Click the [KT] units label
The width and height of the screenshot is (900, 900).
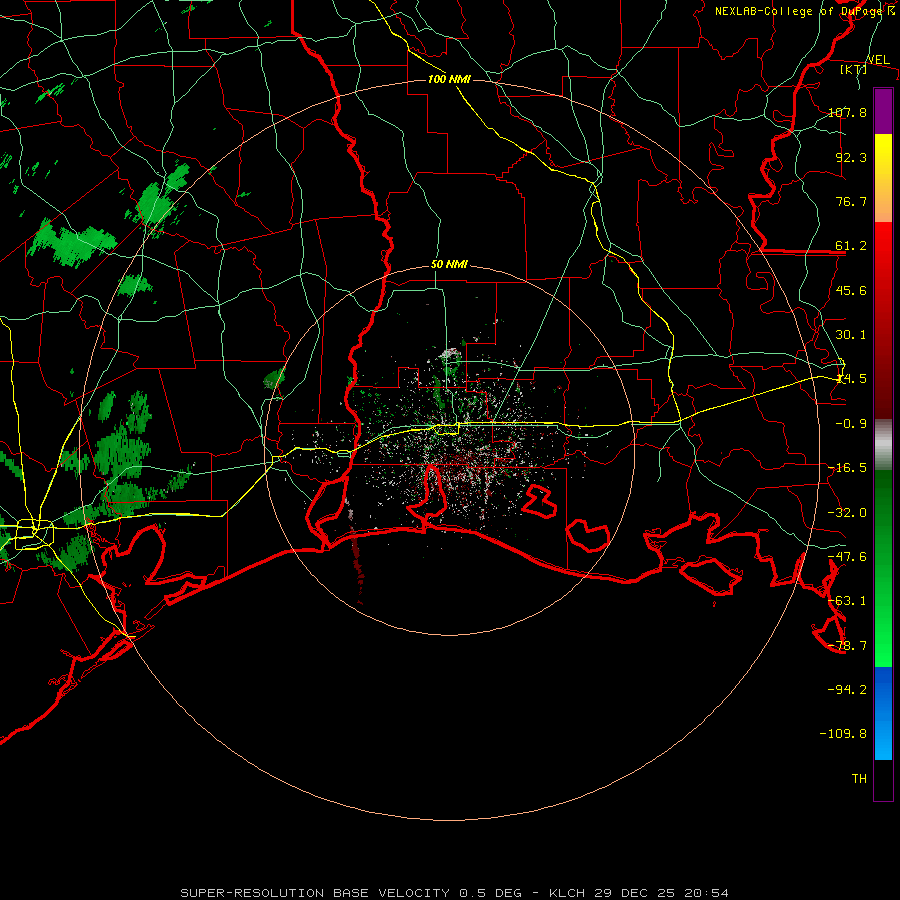pyautogui.click(x=854, y=69)
